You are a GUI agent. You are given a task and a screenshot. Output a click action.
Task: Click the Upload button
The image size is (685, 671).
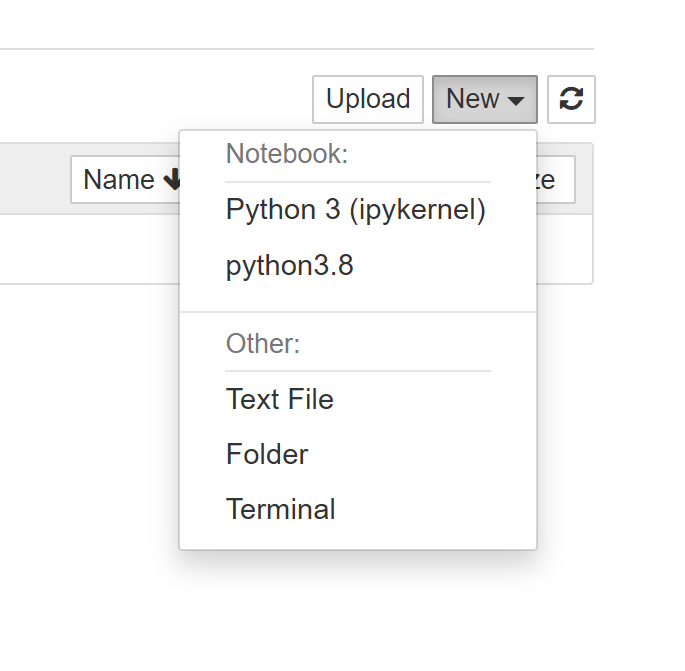point(368,99)
